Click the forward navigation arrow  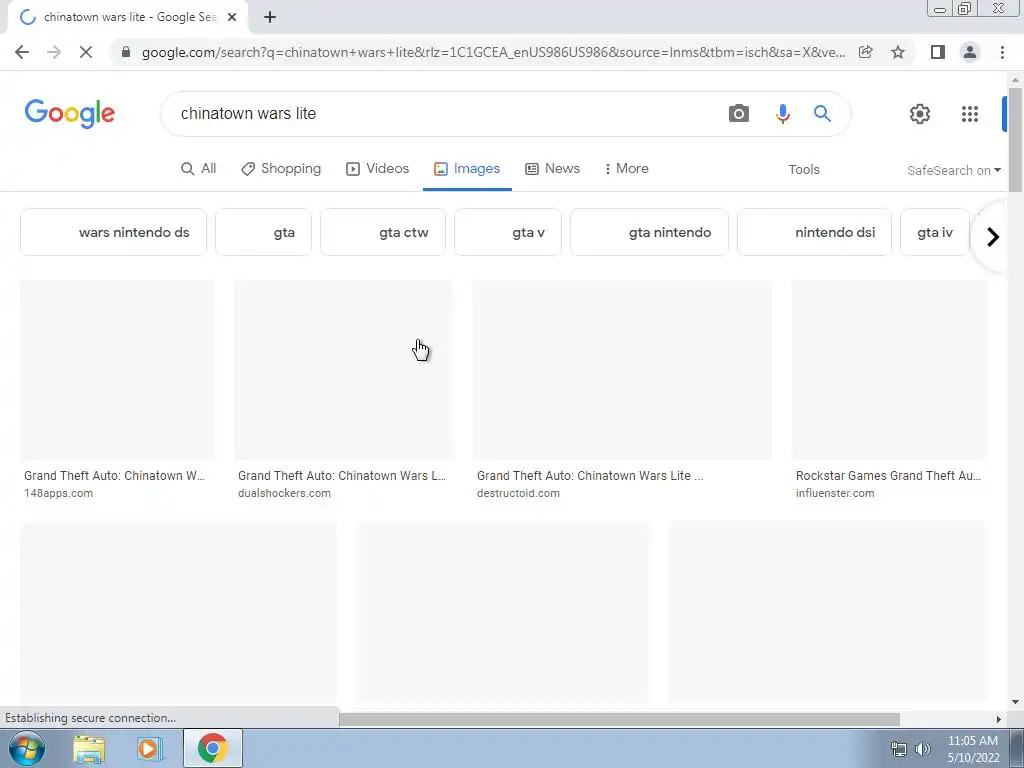point(54,52)
